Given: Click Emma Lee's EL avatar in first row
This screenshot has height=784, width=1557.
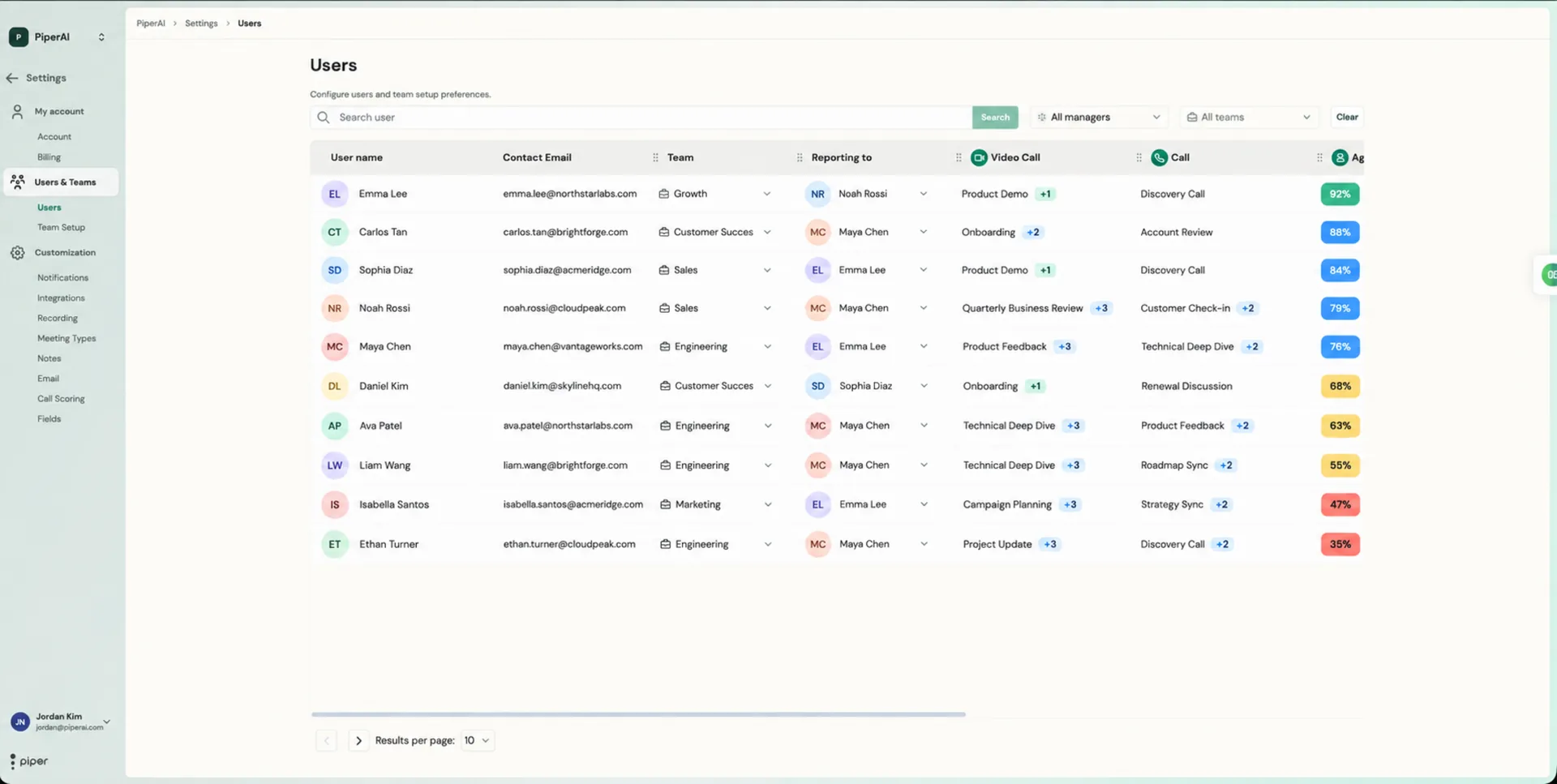Looking at the screenshot, I should [x=334, y=194].
